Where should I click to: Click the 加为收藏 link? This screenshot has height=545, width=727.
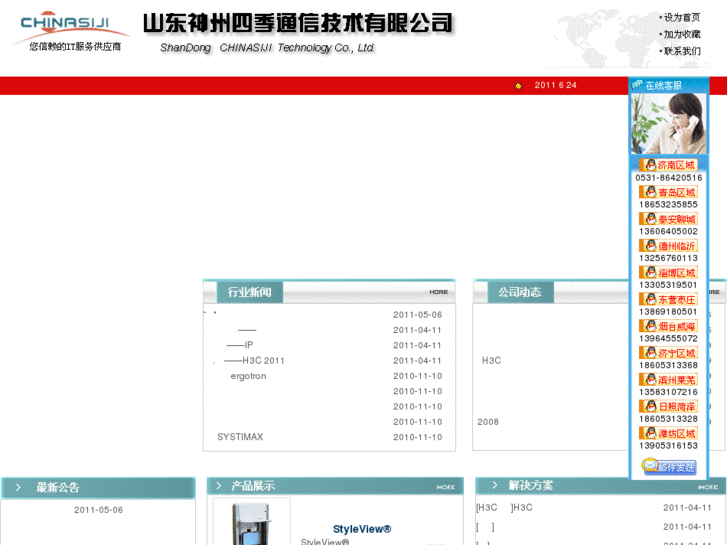tap(682, 34)
